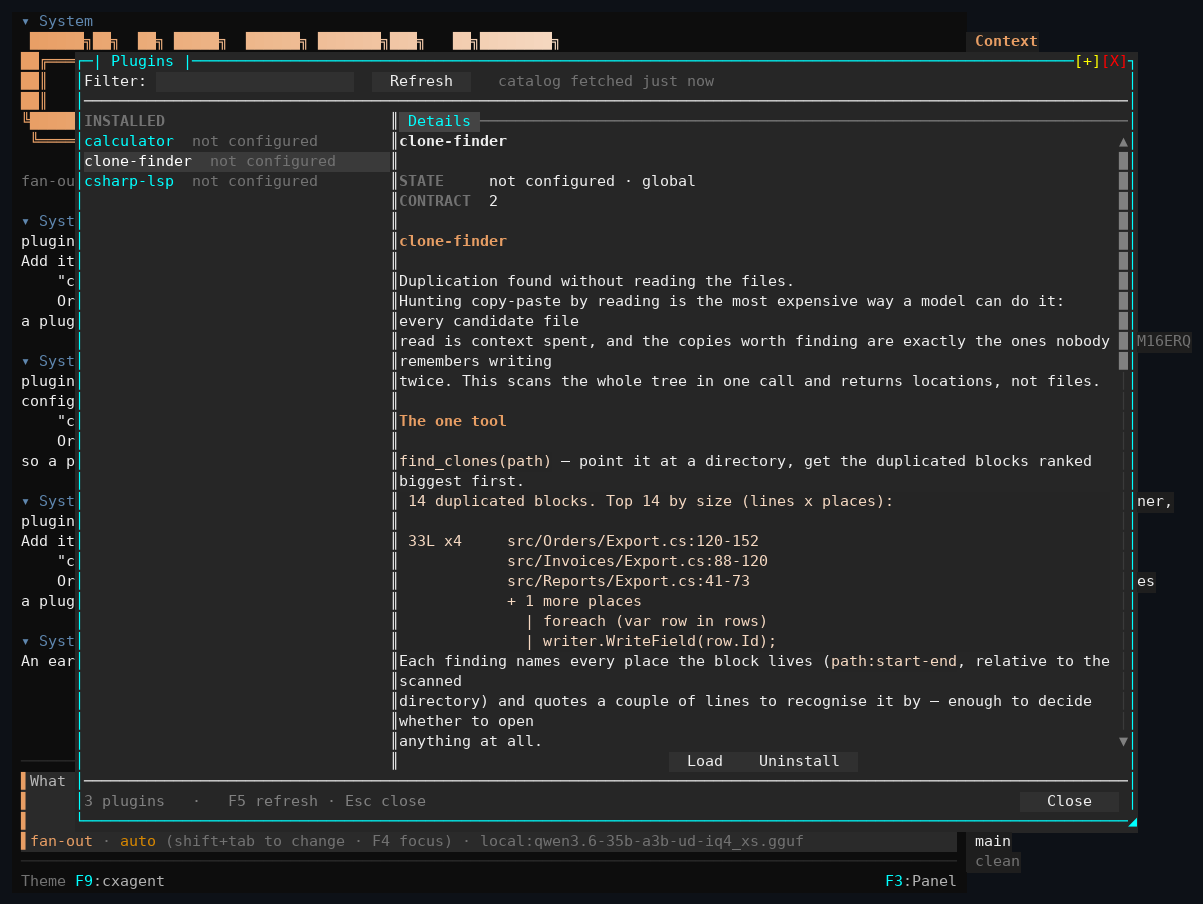
Task: Click the INSTALLED section header
Action: pyautogui.click(x=125, y=121)
